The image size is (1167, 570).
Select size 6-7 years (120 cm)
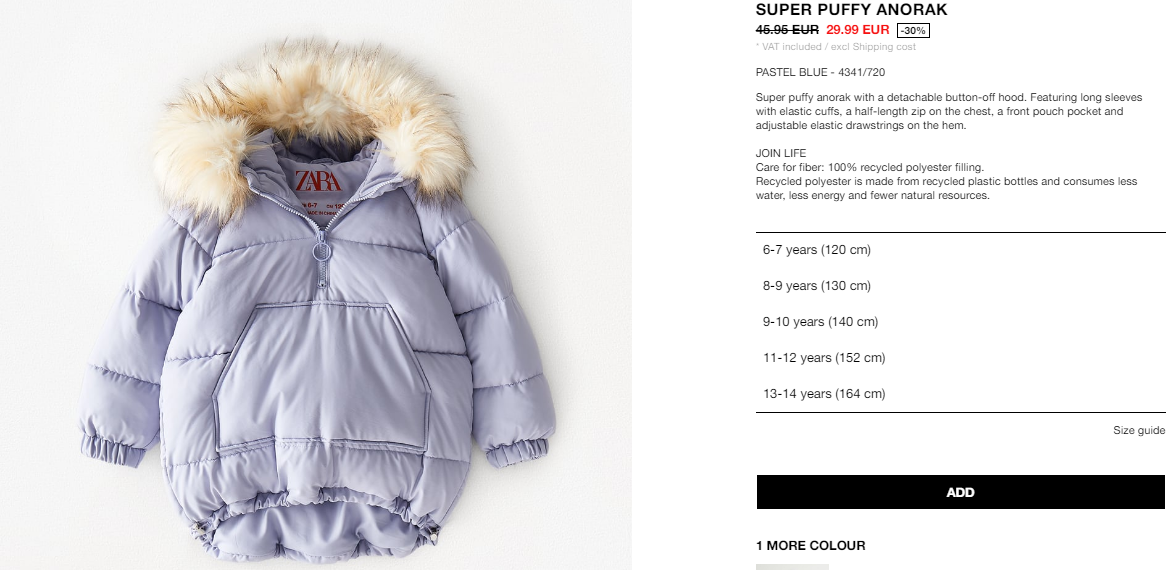(960, 250)
